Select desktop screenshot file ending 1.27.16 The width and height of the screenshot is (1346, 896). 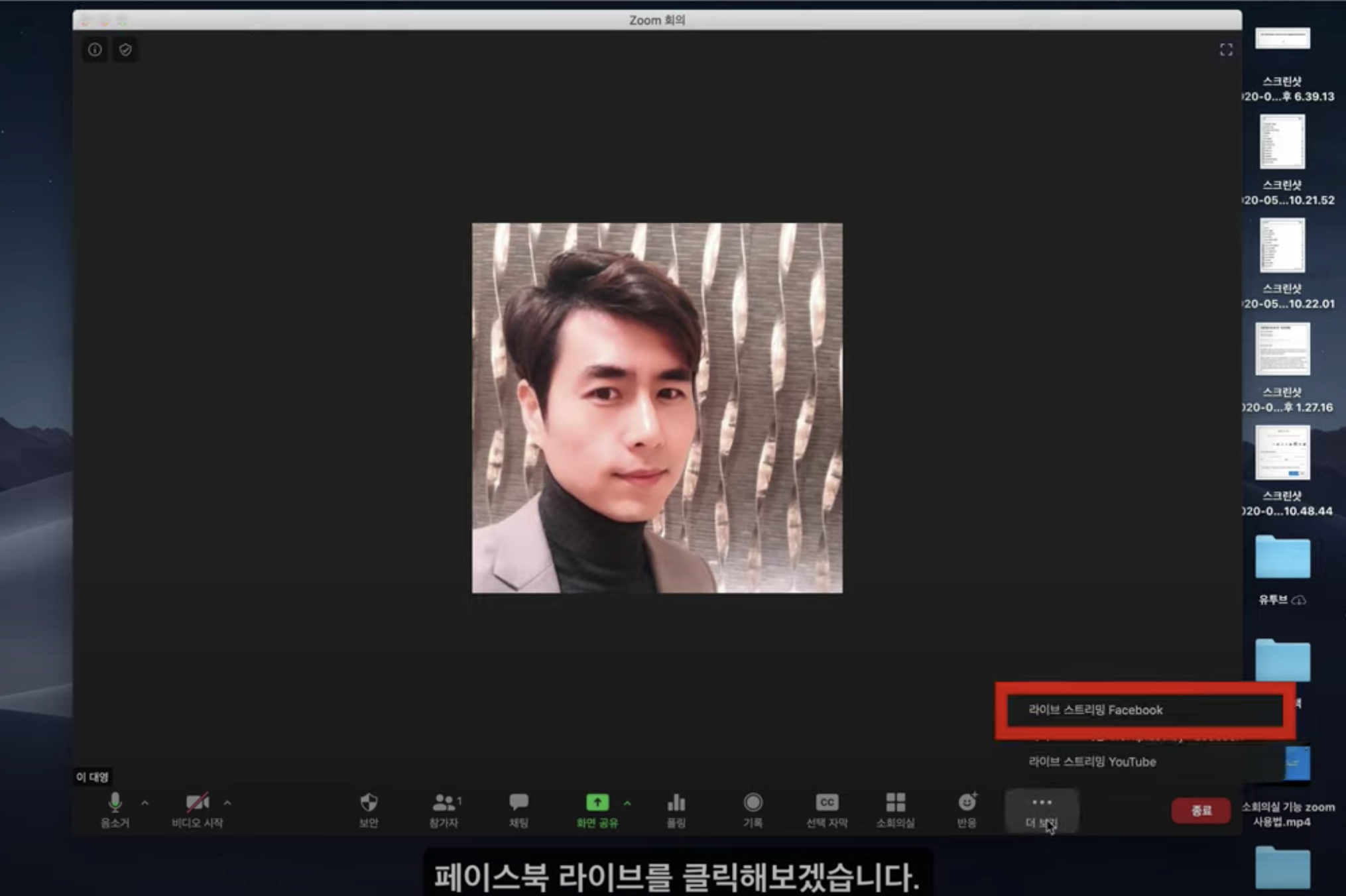click(x=1282, y=367)
